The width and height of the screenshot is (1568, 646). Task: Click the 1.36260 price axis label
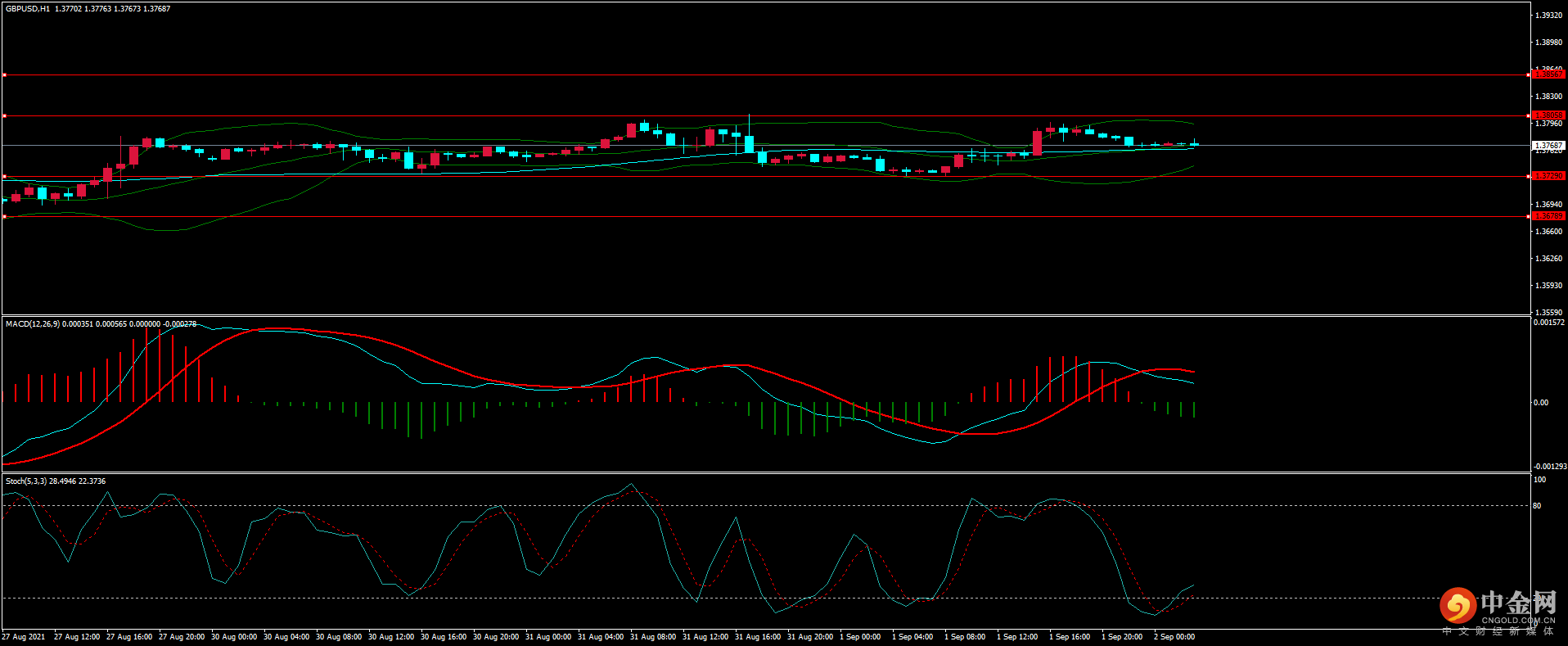[x=1548, y=259]
